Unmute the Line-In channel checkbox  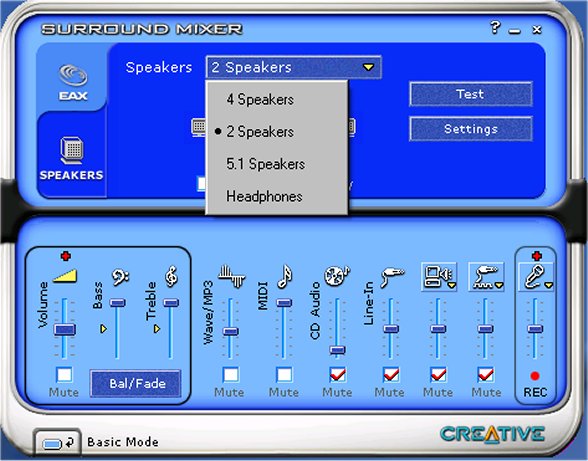391,374
